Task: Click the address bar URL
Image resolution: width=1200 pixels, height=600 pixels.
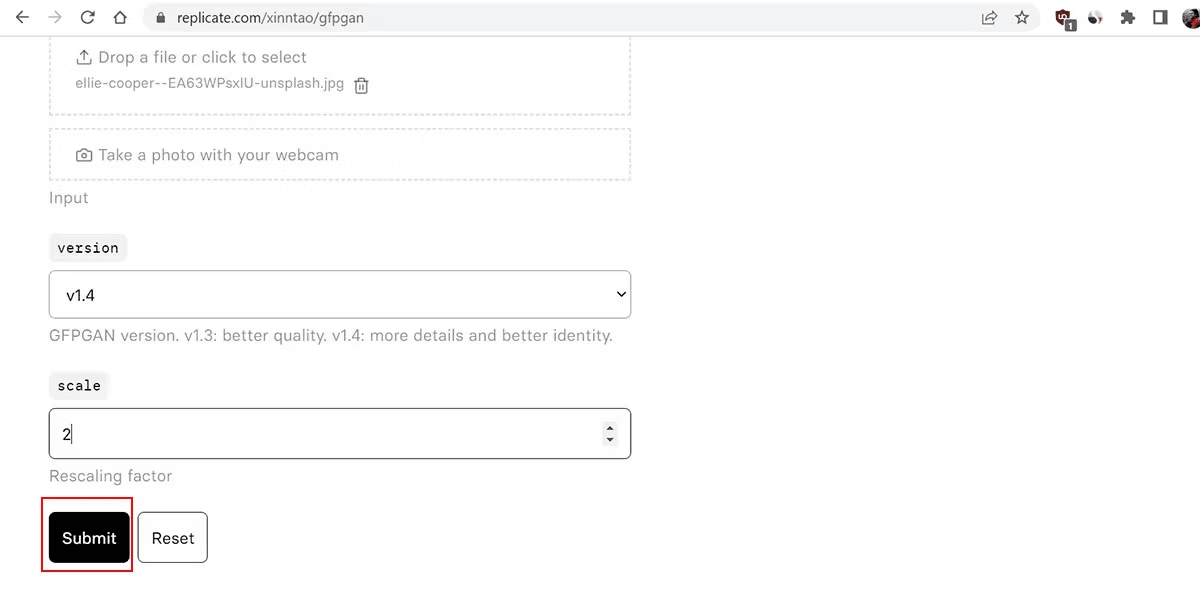Action: point(270,17)
